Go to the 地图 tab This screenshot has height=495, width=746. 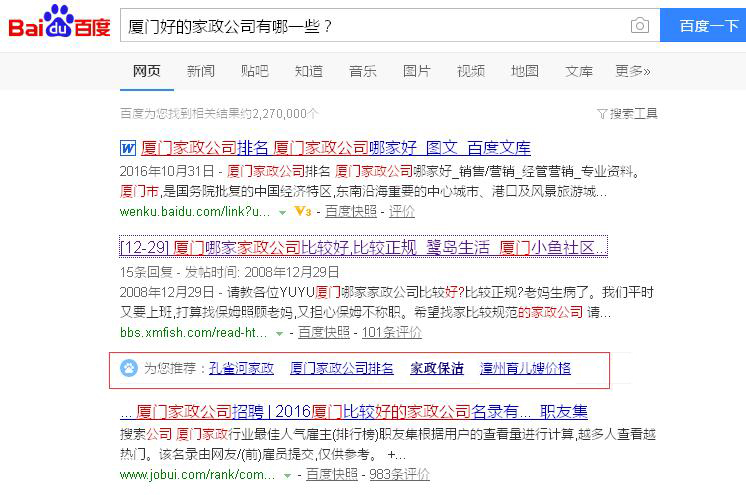pos(524,71)
